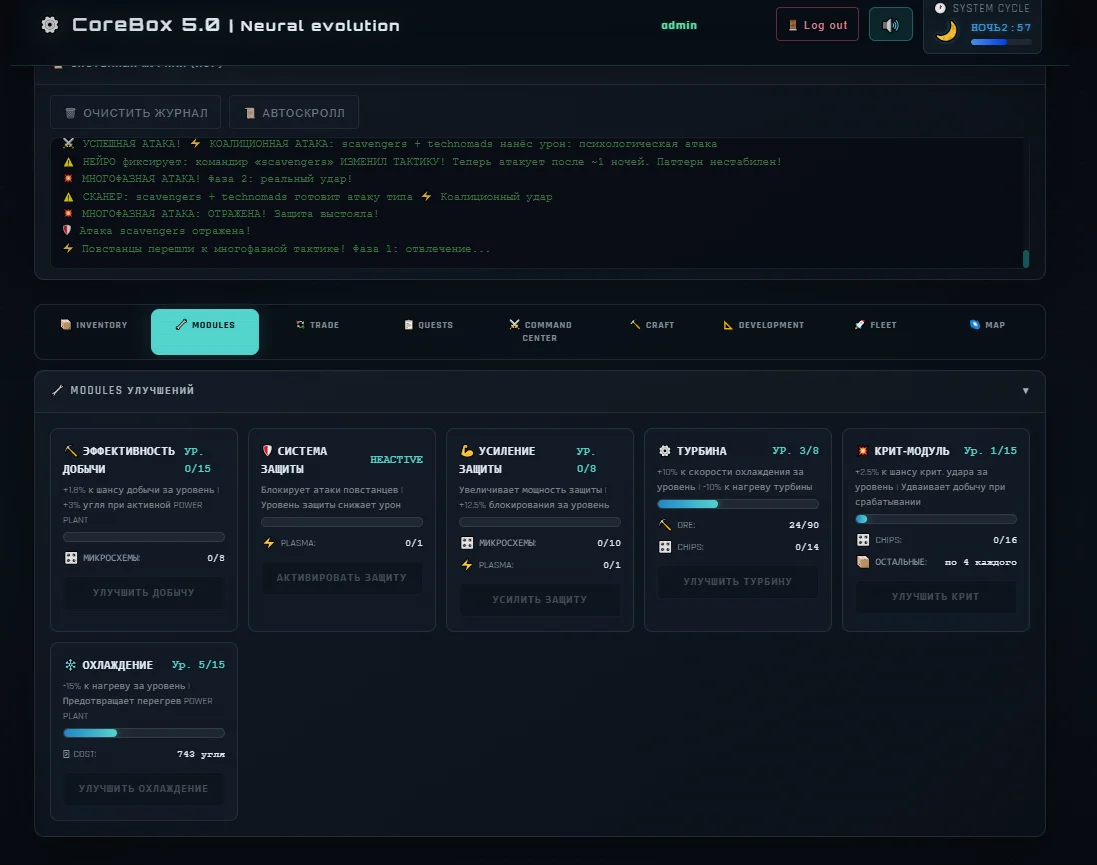Click the НЕАСТIVE status on Система защиты
Image resolution: width=1097 pixels, height=865 pixels.
coord(396,460)
